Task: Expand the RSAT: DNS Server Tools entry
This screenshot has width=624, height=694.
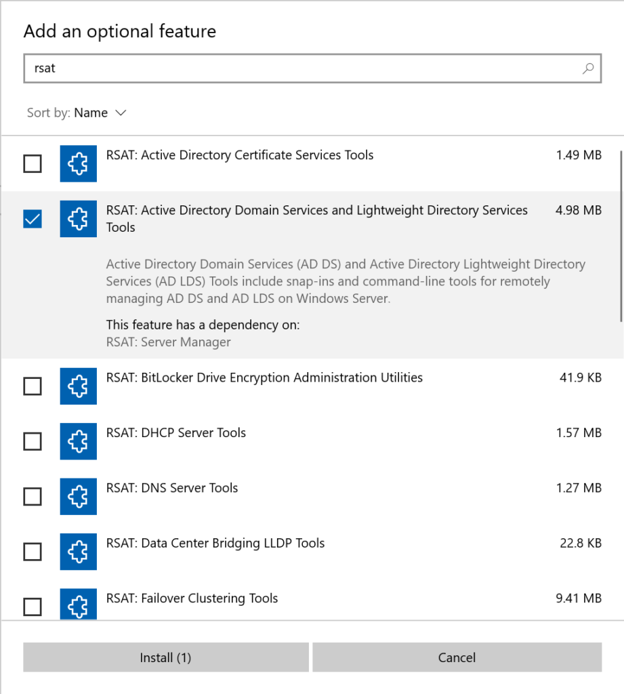Action: pos(312,496)
